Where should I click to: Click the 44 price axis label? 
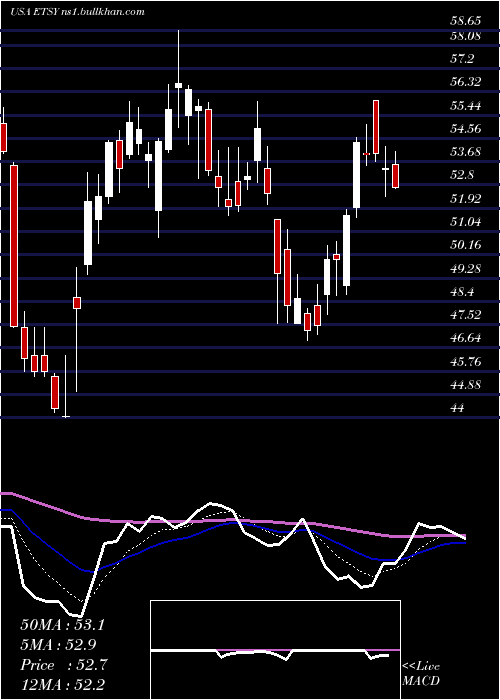click(x=458, y=408)
